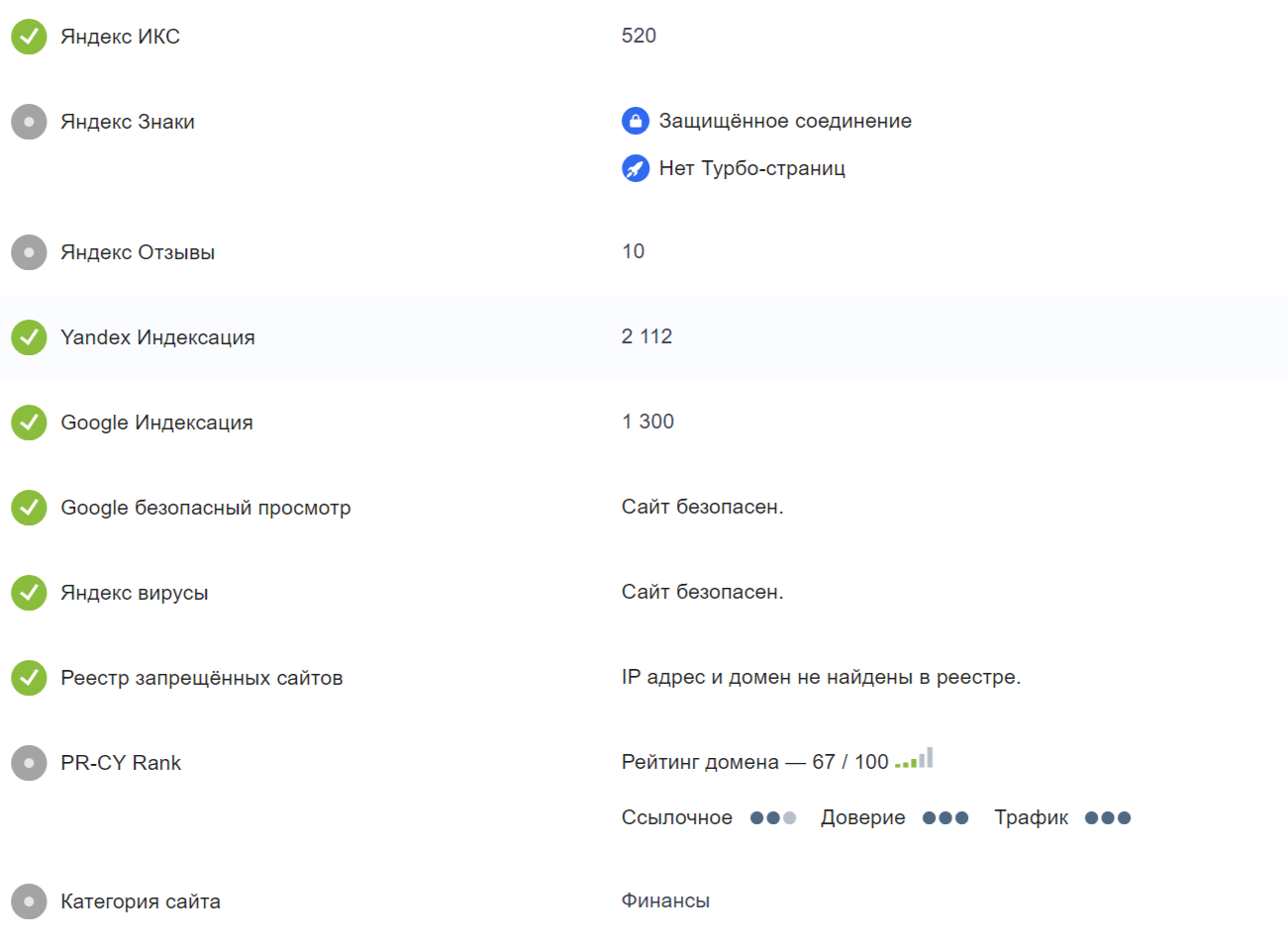Click signal bars icon next to 67 / 100
Screen dimensions: 1288x946
click(x=914, y=758)
